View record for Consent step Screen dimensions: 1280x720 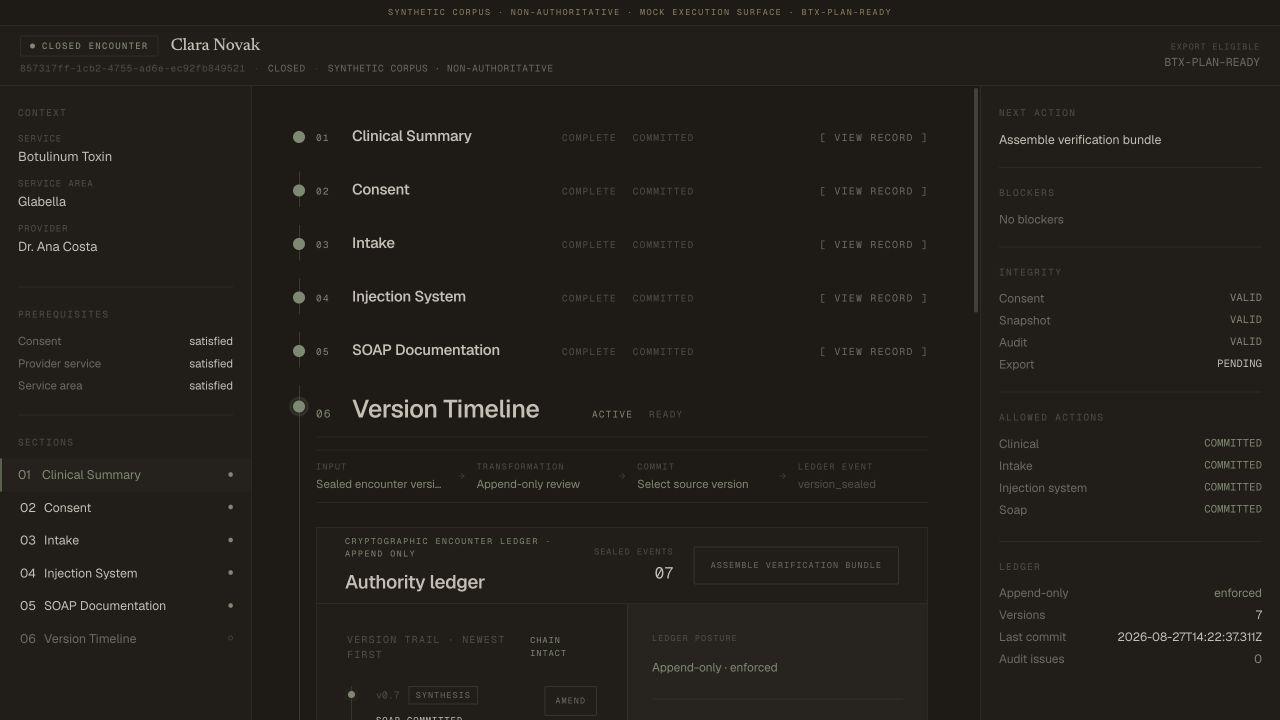point(873,191)
